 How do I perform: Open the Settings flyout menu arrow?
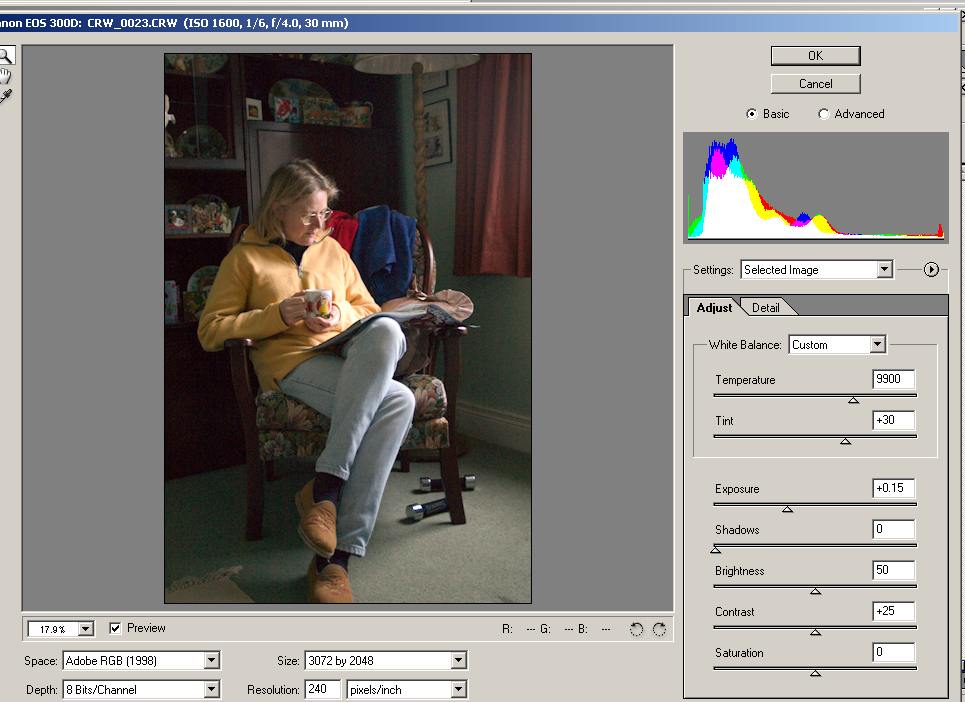pyautogui.click(x=931, y=269)
